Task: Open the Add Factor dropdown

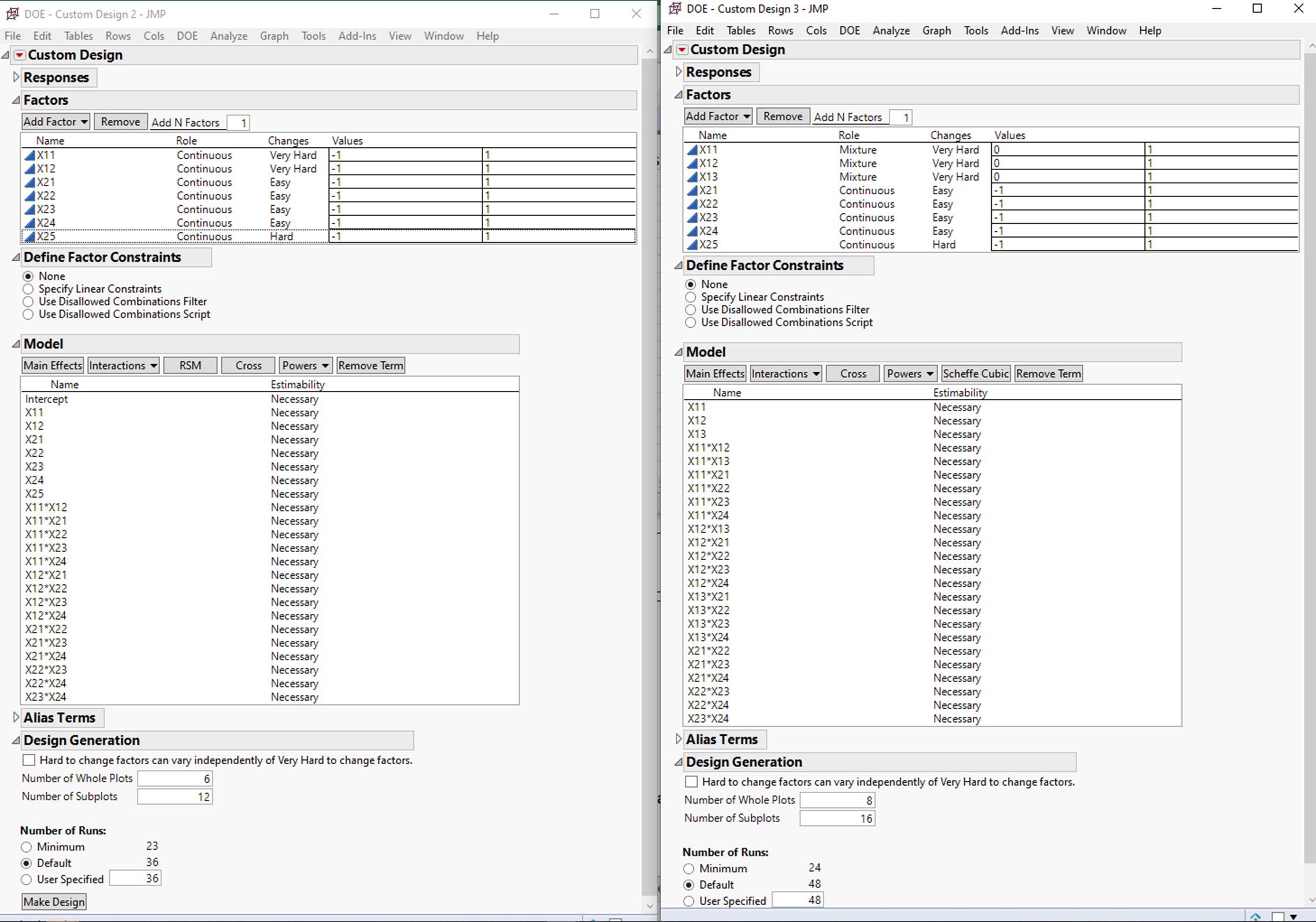Action: point(55,121)
